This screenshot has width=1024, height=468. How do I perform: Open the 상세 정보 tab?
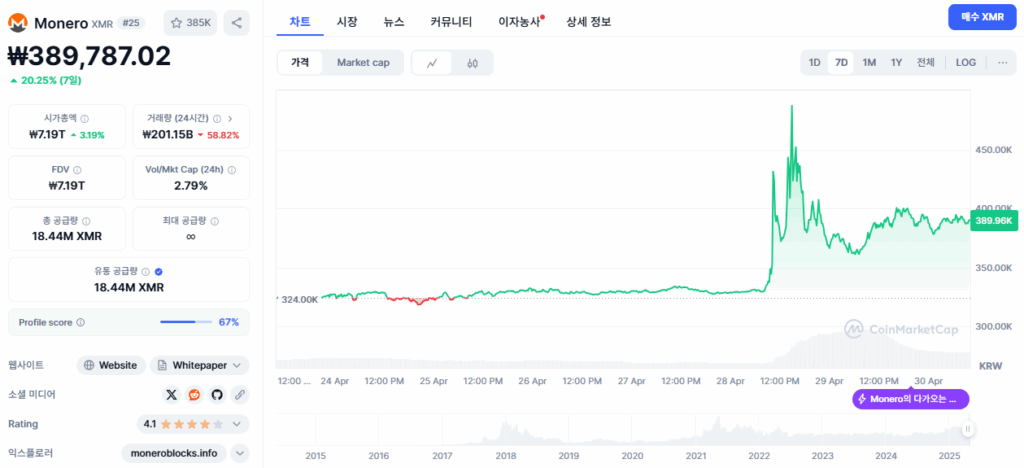[588, 22]
